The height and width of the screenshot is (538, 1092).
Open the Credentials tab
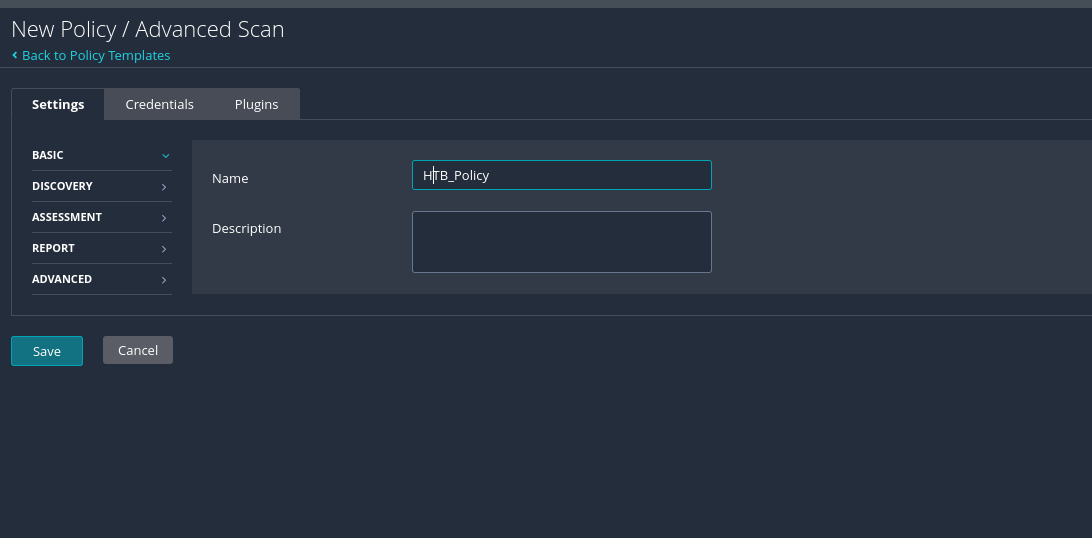(x=159, y=104)
